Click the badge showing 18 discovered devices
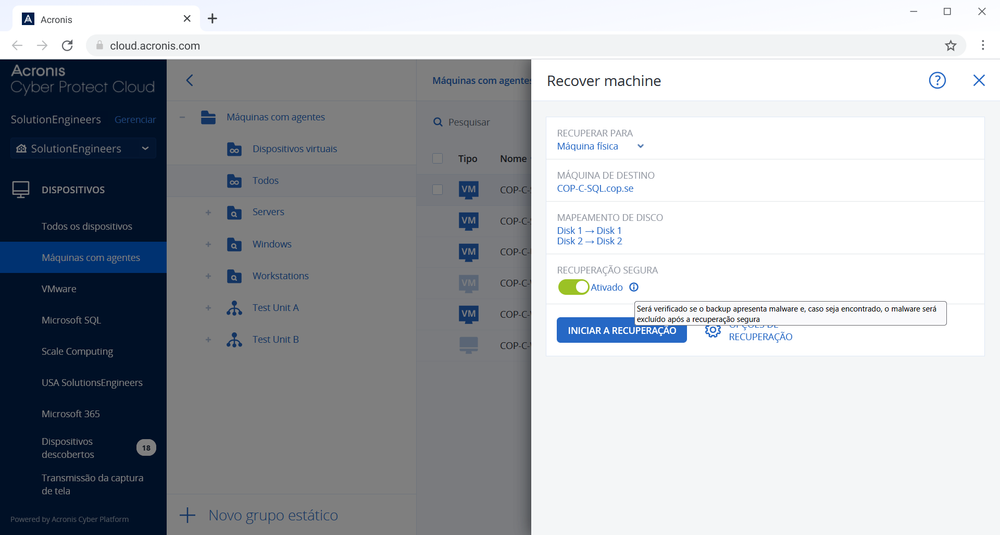The image size is (1000, 535). [146, 448]
